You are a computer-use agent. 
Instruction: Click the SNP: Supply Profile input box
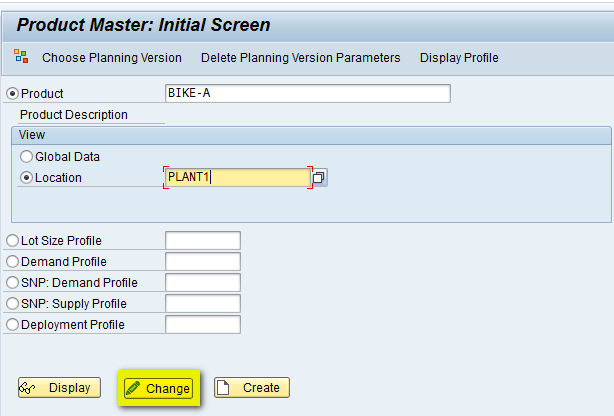203,304
